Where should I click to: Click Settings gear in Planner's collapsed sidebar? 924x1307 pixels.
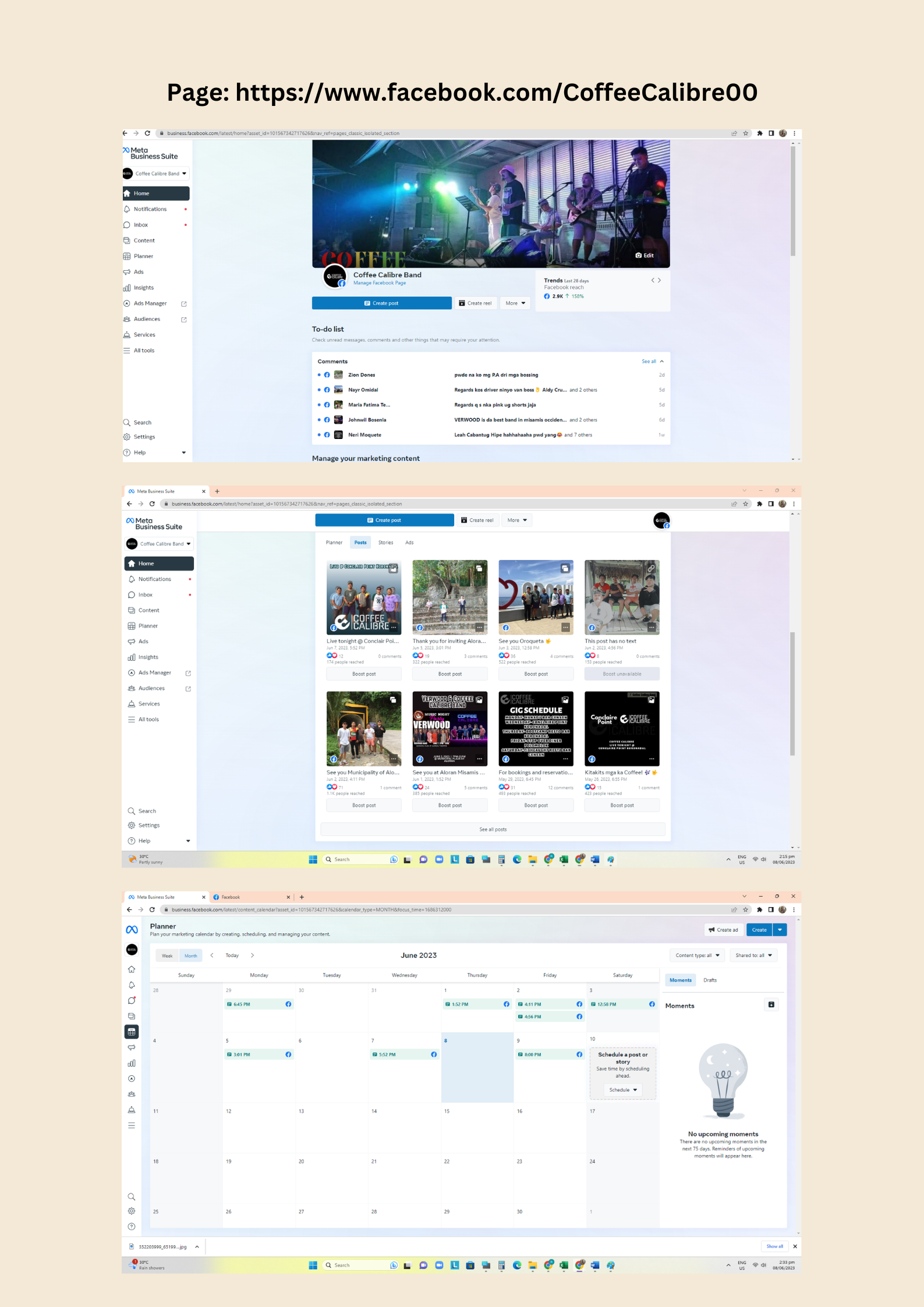pos(132,1211)
